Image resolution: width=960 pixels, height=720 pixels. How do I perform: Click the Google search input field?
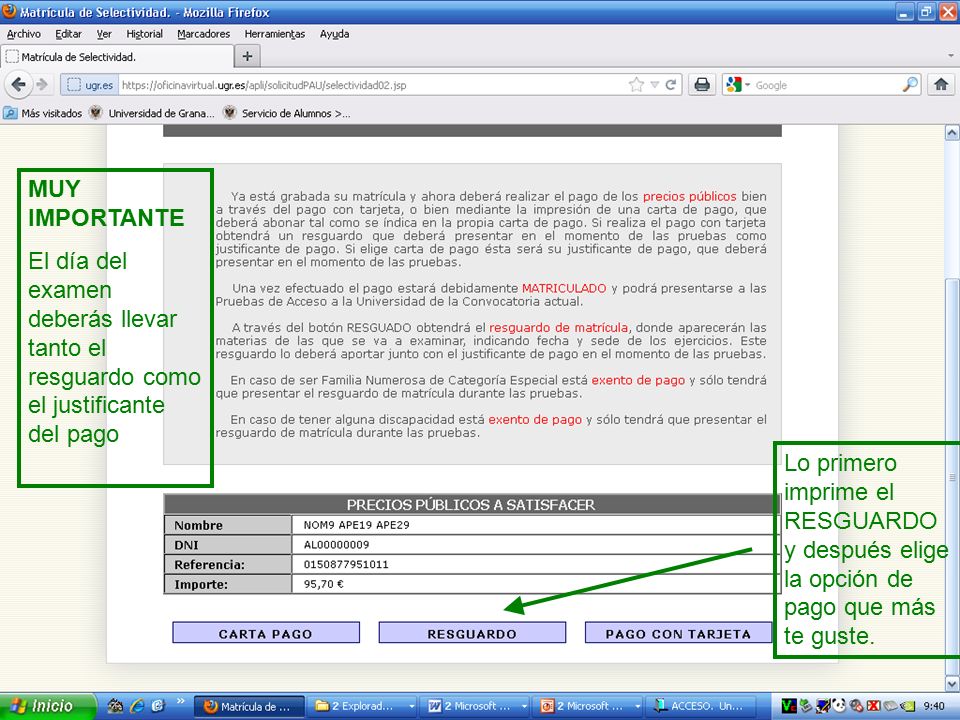[x=827, y=85]
